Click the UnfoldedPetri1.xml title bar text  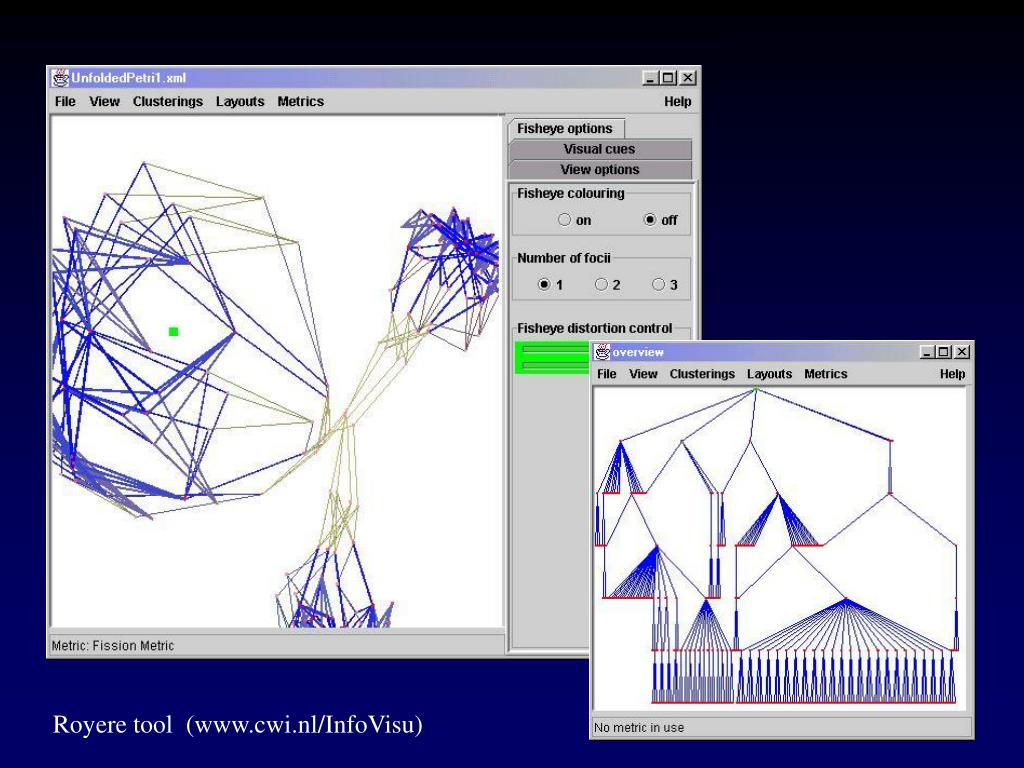tap(129, 78)
